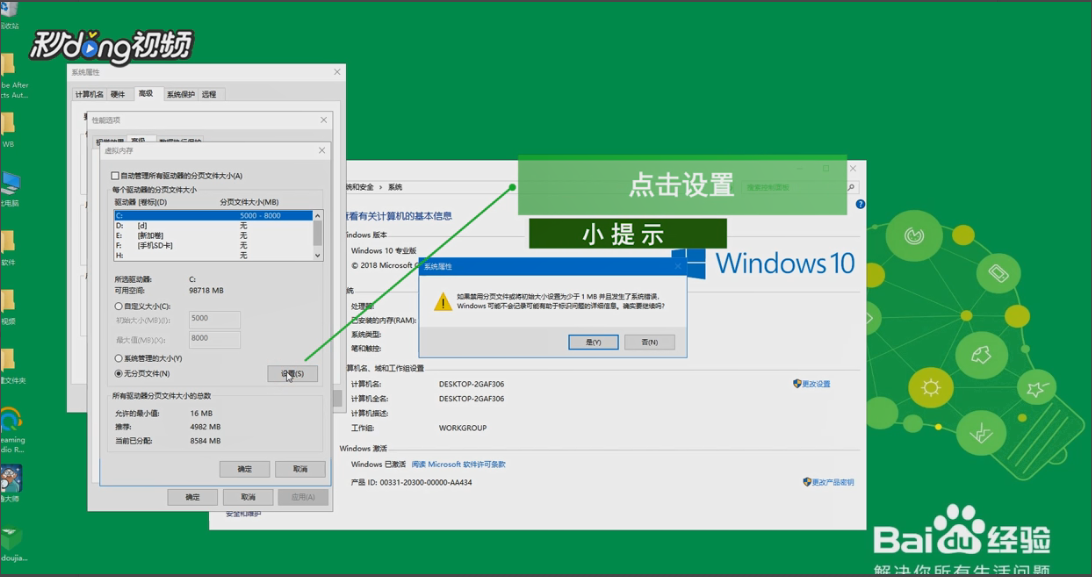Click the 最大值 field showing 8000
The image size is (1092, 577).
[x=214, y=339]
